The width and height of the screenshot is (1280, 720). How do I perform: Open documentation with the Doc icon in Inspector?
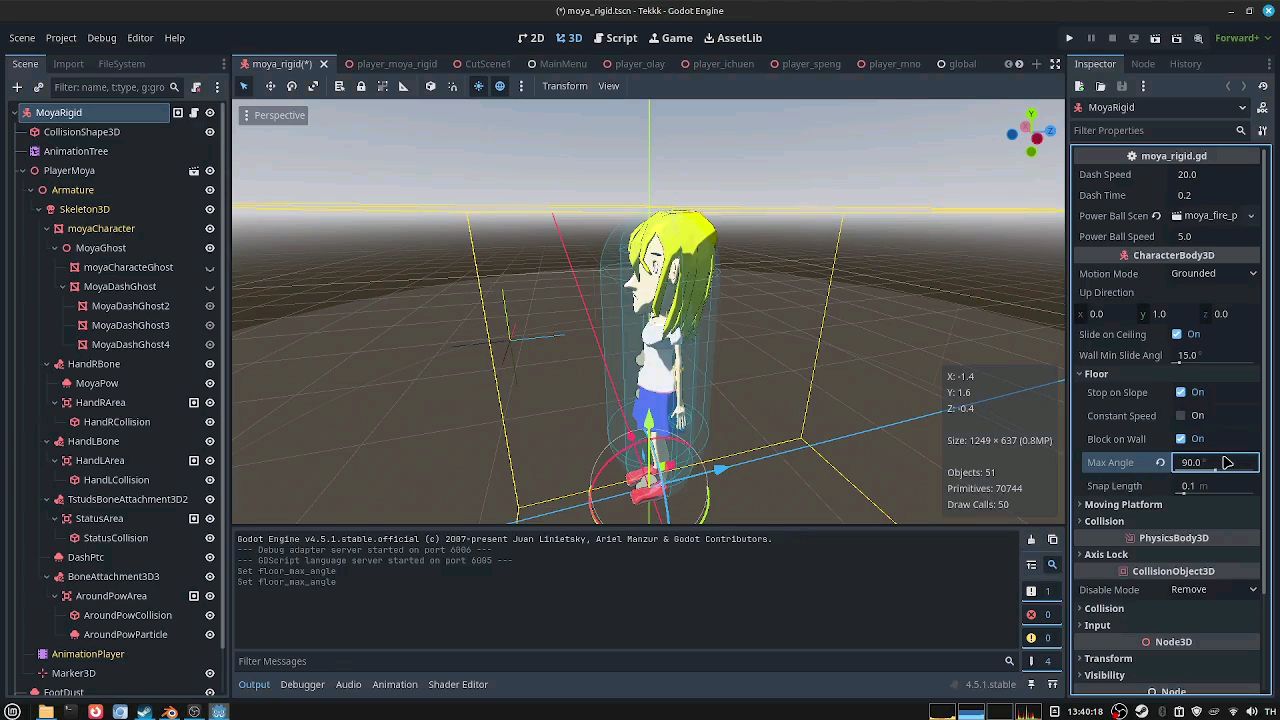tap(1263, 107)
